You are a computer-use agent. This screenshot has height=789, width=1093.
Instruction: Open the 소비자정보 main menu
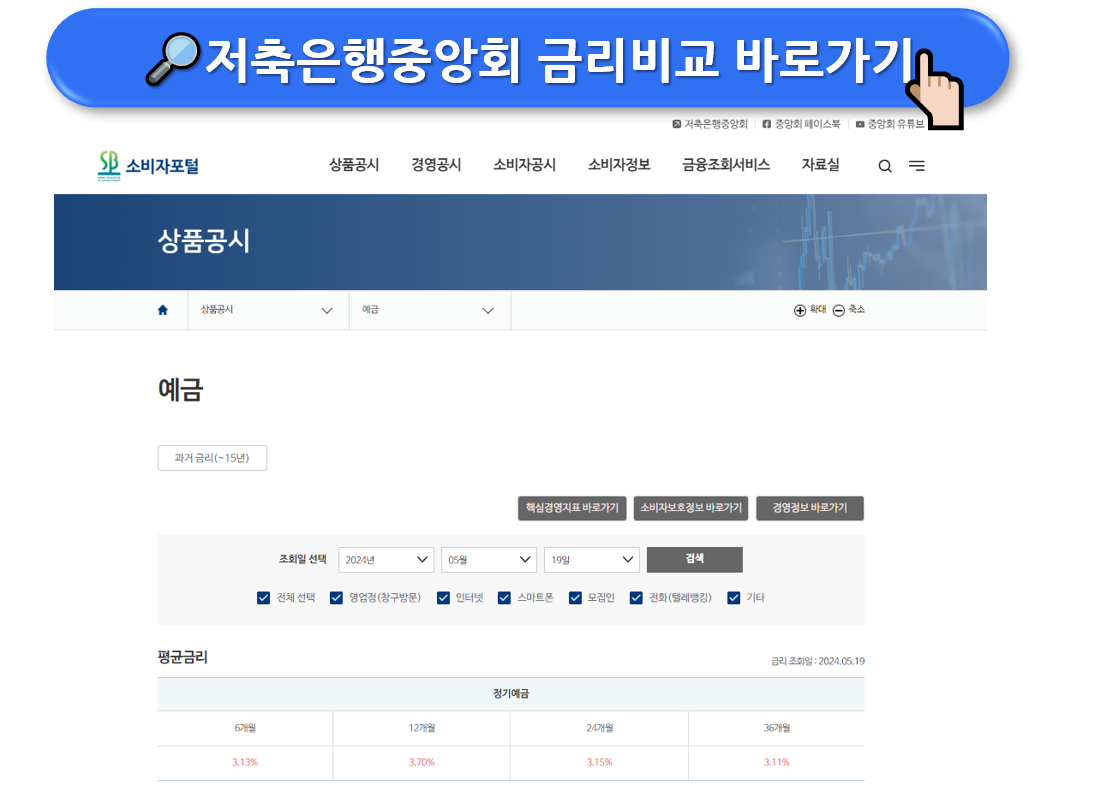(619, 164)
